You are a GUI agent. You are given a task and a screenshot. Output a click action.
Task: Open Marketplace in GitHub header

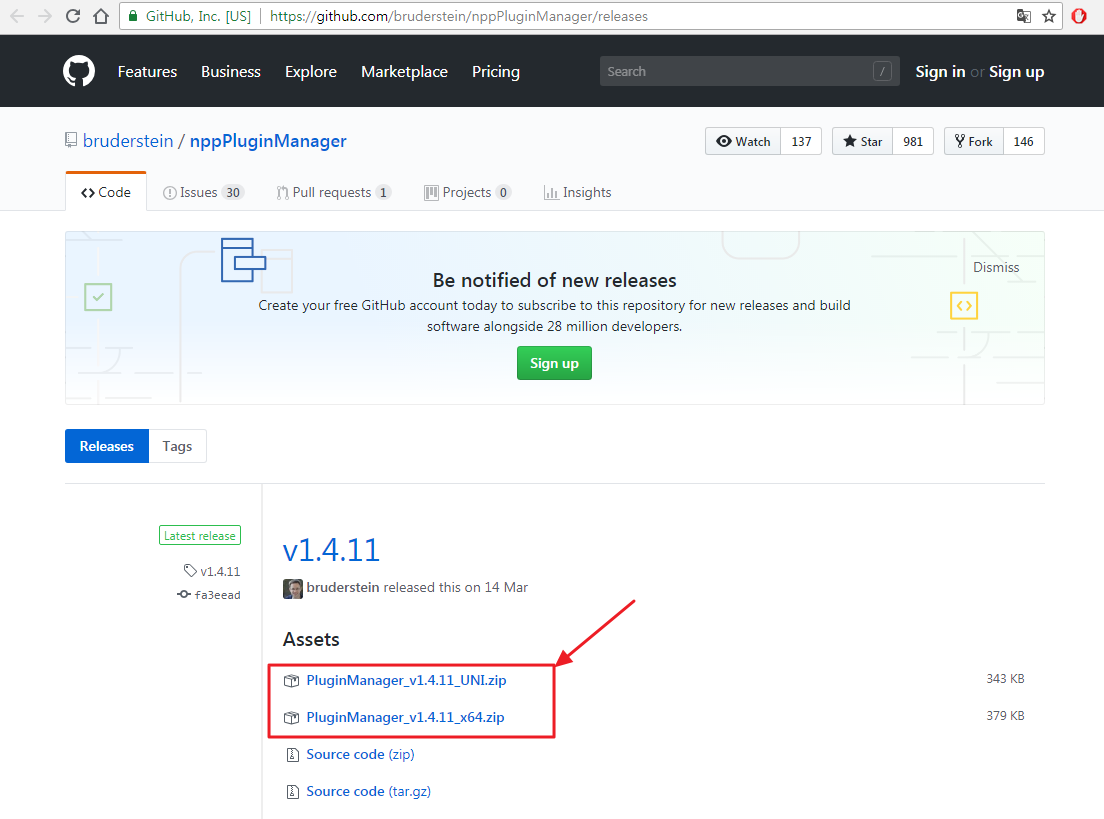(404, 72)
